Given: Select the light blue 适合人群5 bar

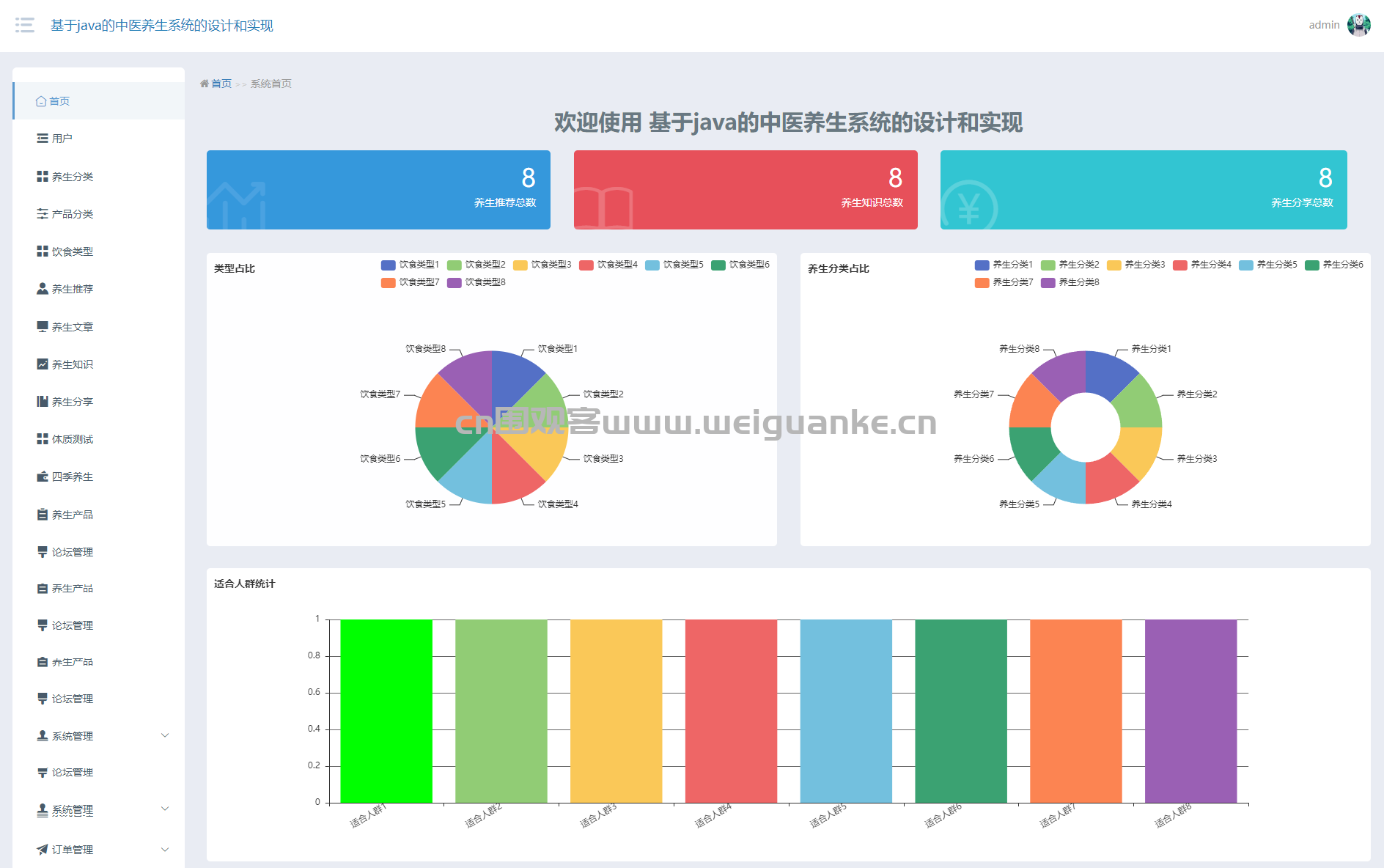Looking at the screenshot, I should (x=846, y=711).
